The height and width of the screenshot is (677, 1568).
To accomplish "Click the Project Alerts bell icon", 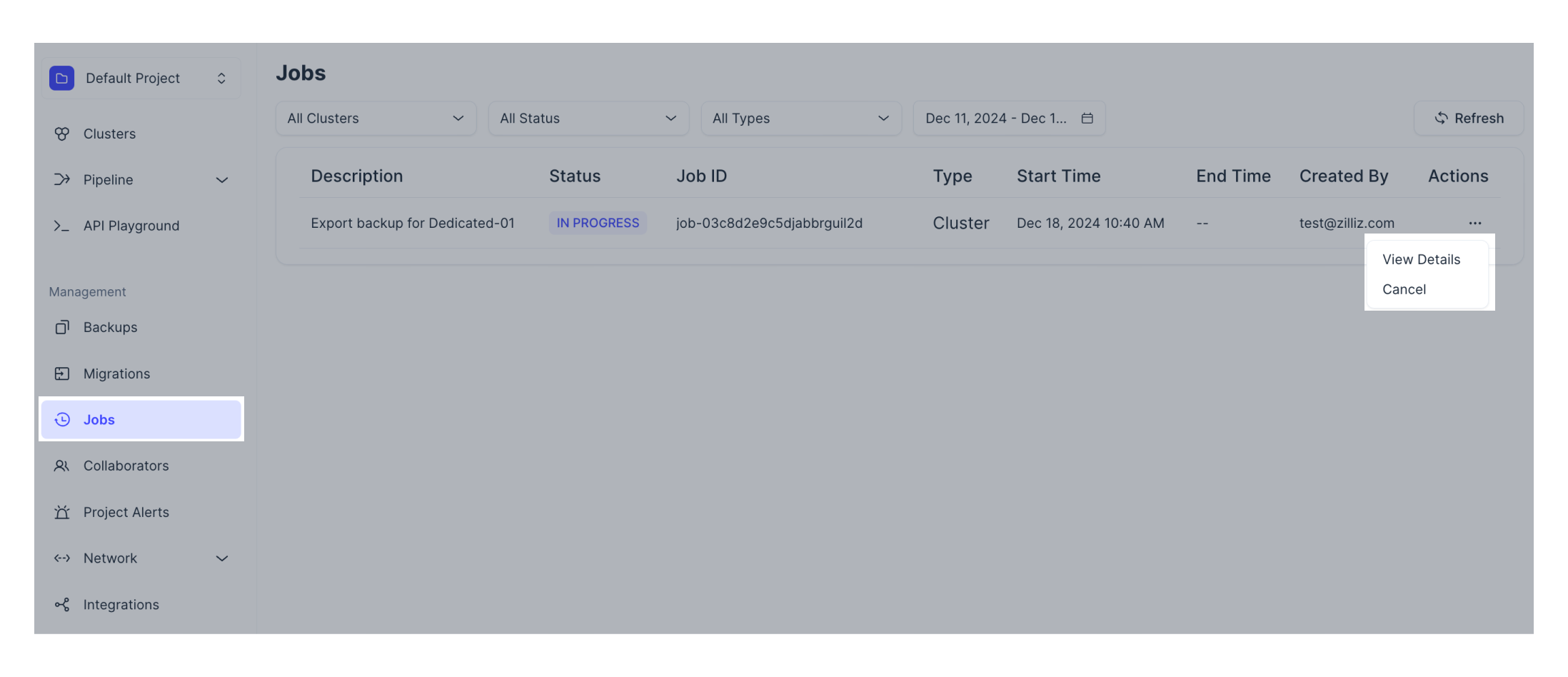I will pos(62,512).
